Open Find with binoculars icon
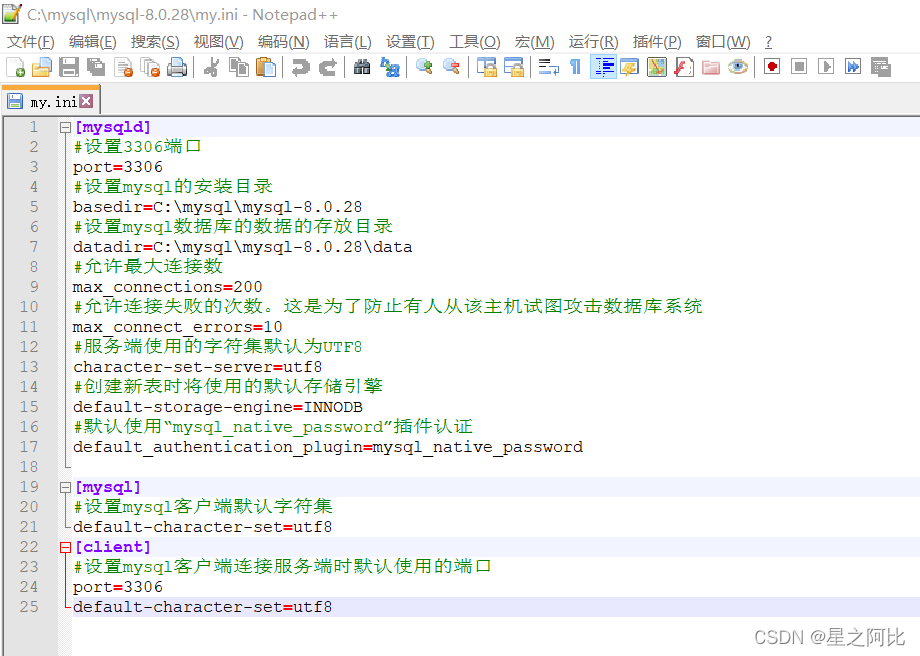Screen dimensions: 920x656 [x=362, y=67]
